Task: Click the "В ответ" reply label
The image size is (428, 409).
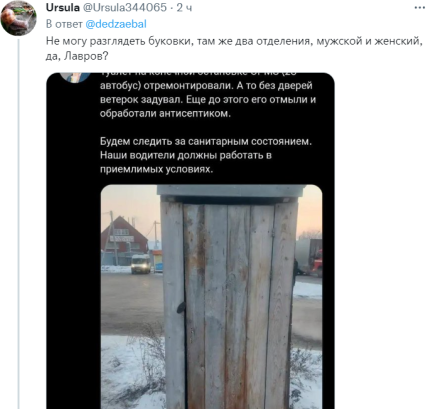Action: click(64, 24)
